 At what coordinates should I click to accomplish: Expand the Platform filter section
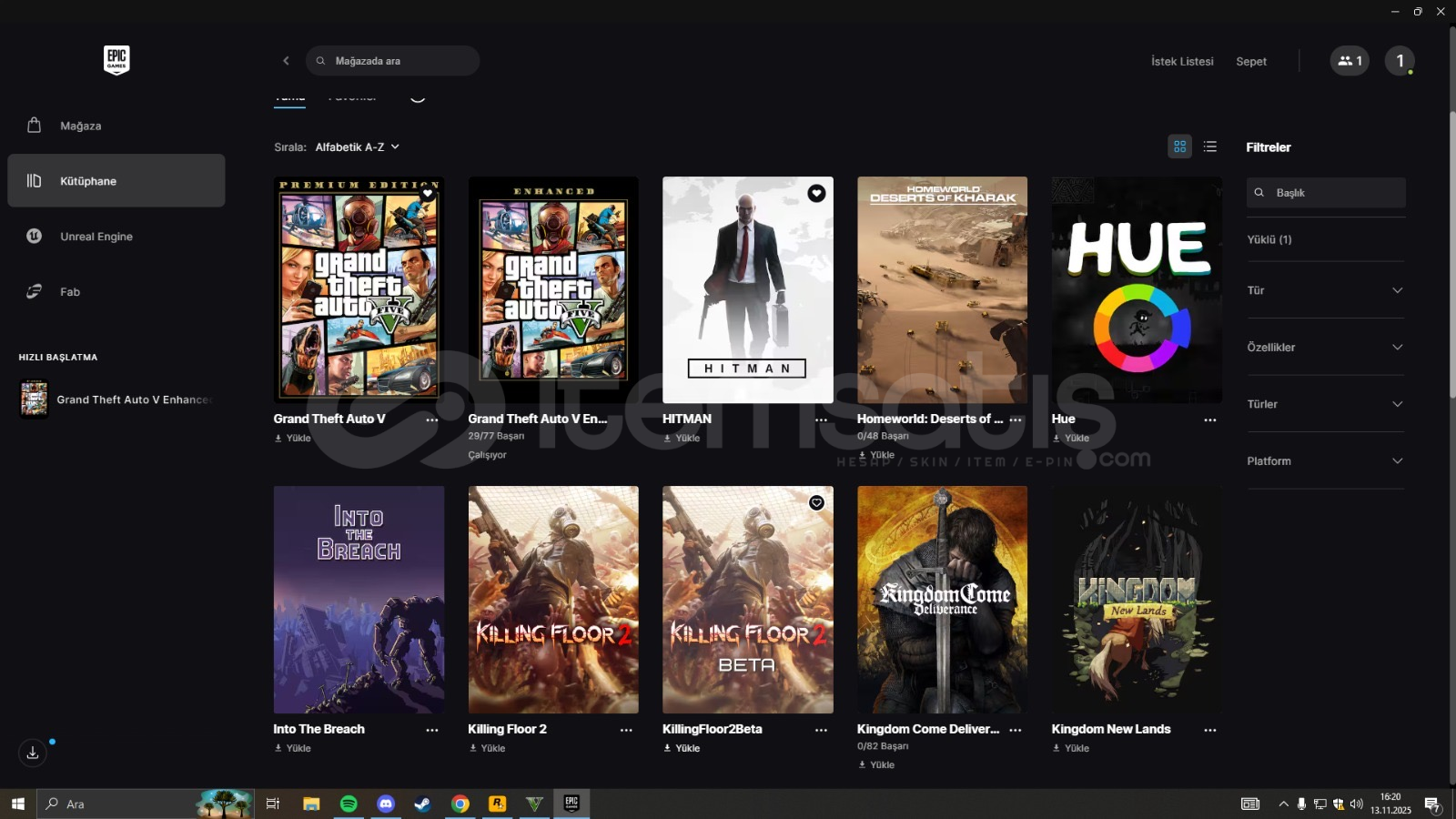pyautogui.click(x=1326, y=461)
